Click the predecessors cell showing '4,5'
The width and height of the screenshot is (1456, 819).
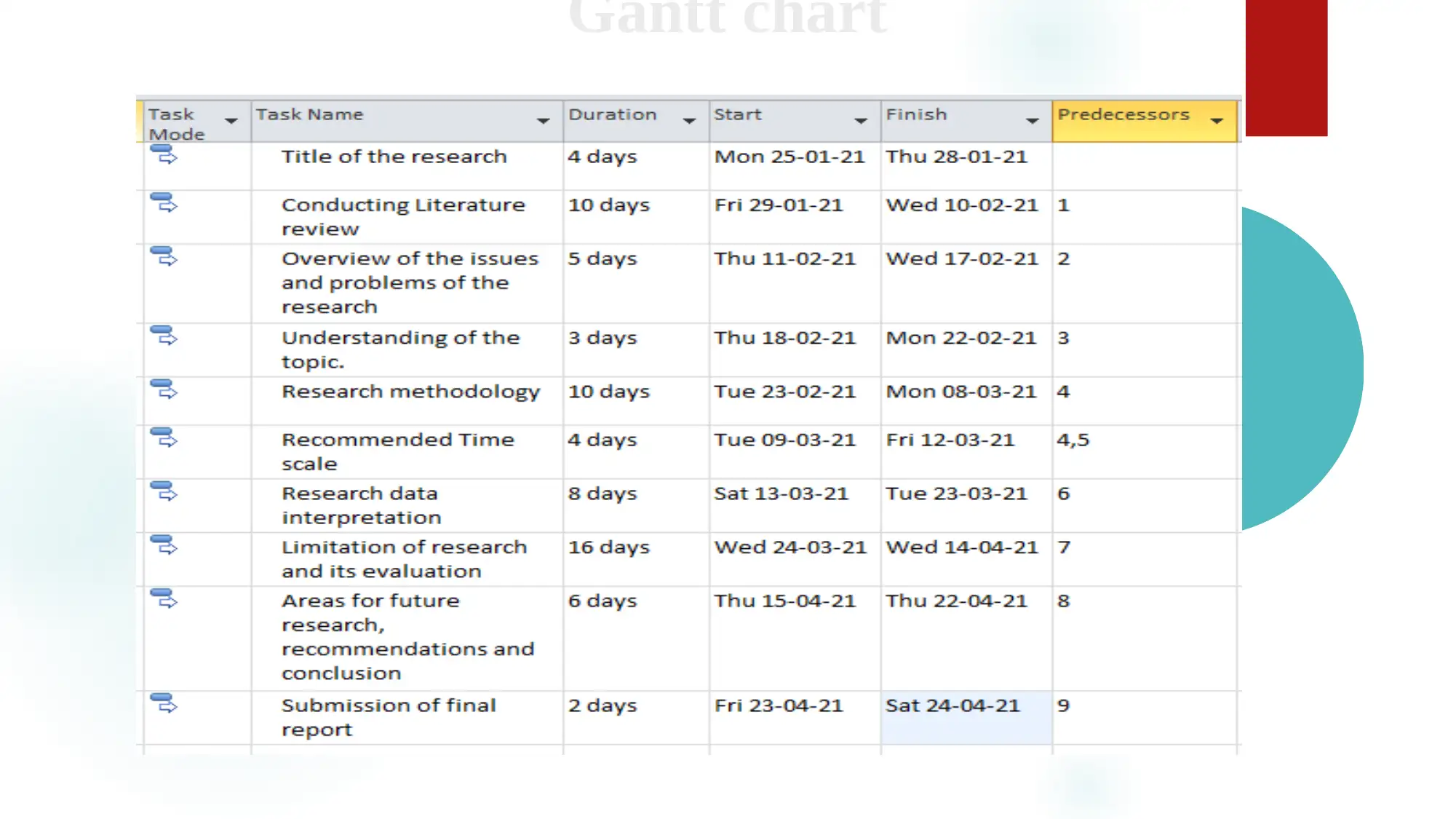[x=1145, y=451]
